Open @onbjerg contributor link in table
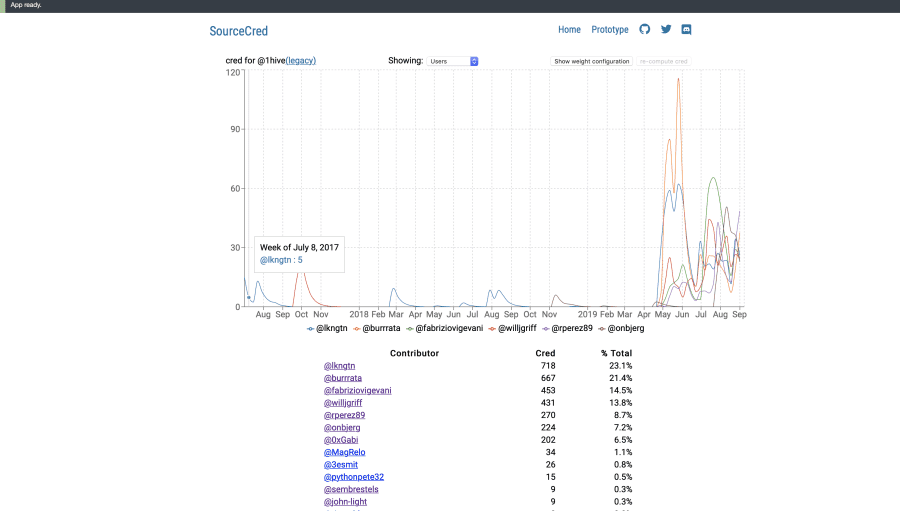The height and width of the screenshot is (511, 900). 342,428
